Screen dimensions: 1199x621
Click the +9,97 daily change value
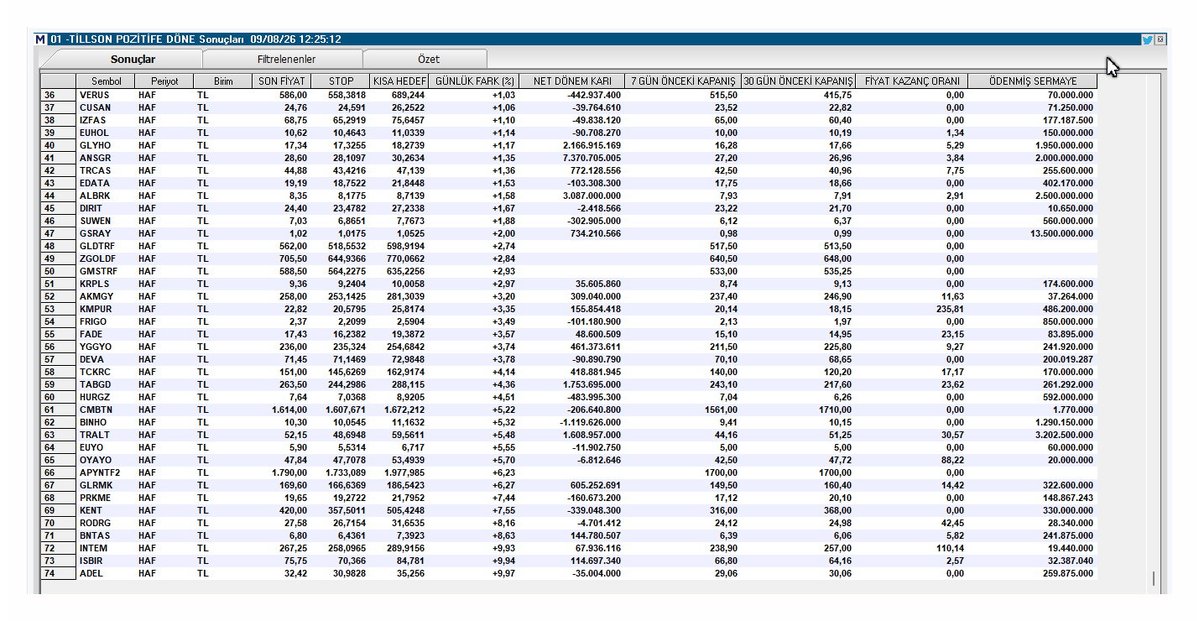[x=503, y=574]
